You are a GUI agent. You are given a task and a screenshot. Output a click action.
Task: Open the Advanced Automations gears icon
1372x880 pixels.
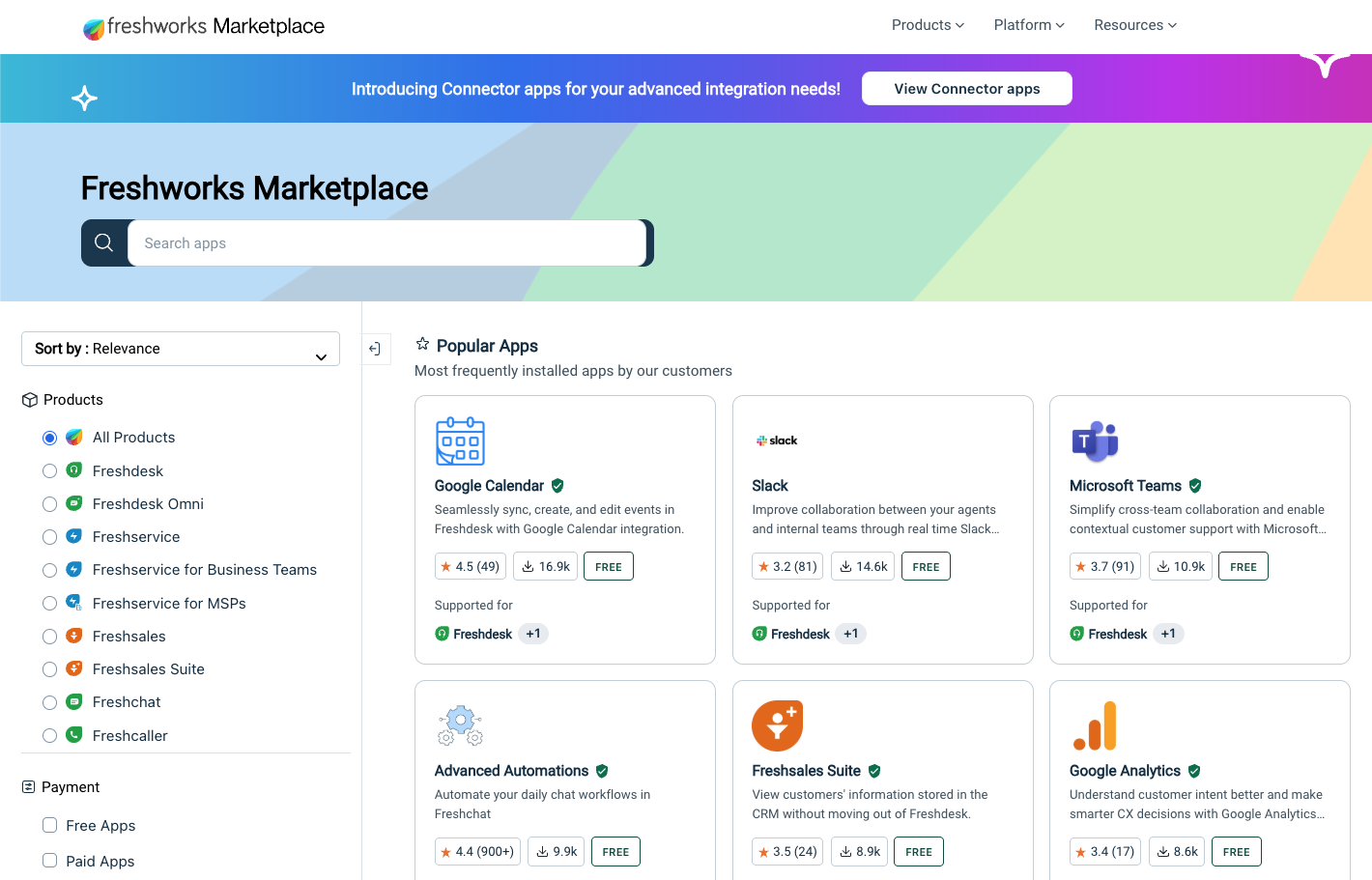pos(460,725)
